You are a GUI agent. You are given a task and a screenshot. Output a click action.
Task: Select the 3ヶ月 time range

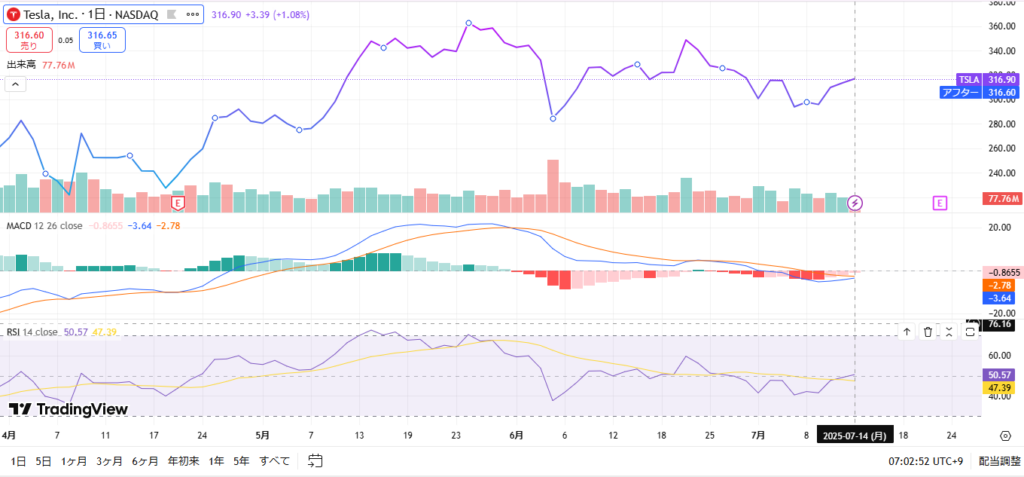coord(109,461)
